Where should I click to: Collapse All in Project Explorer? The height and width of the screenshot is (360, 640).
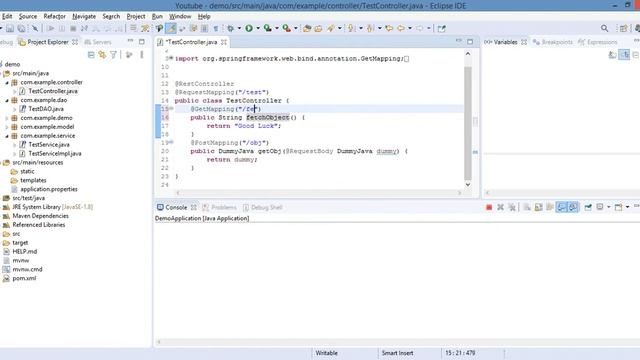point(91,55)
